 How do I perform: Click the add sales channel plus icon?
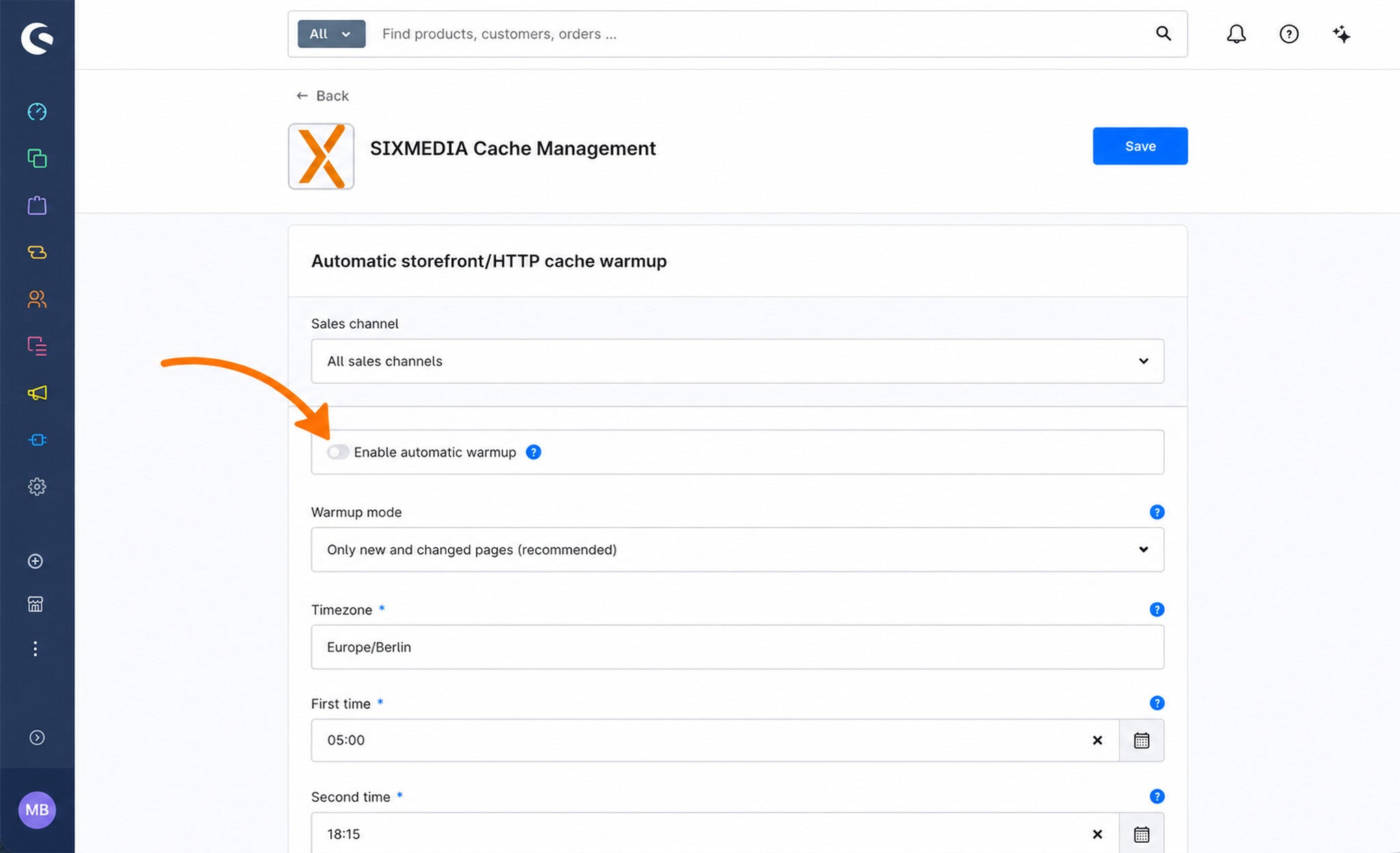pyautogui.click(x=36, y=561)
